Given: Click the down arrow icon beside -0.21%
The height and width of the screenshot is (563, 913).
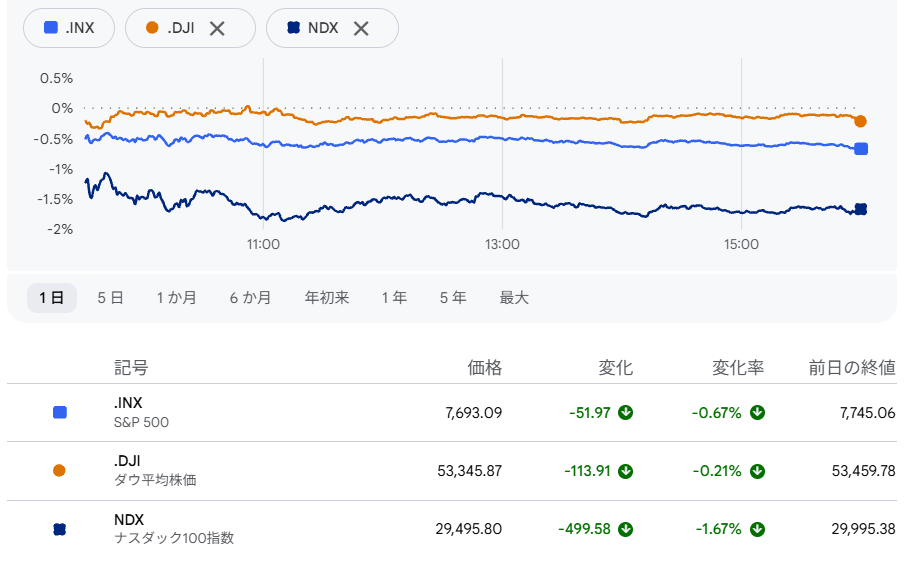Looking at the screenshot, I should click(757, 471).
